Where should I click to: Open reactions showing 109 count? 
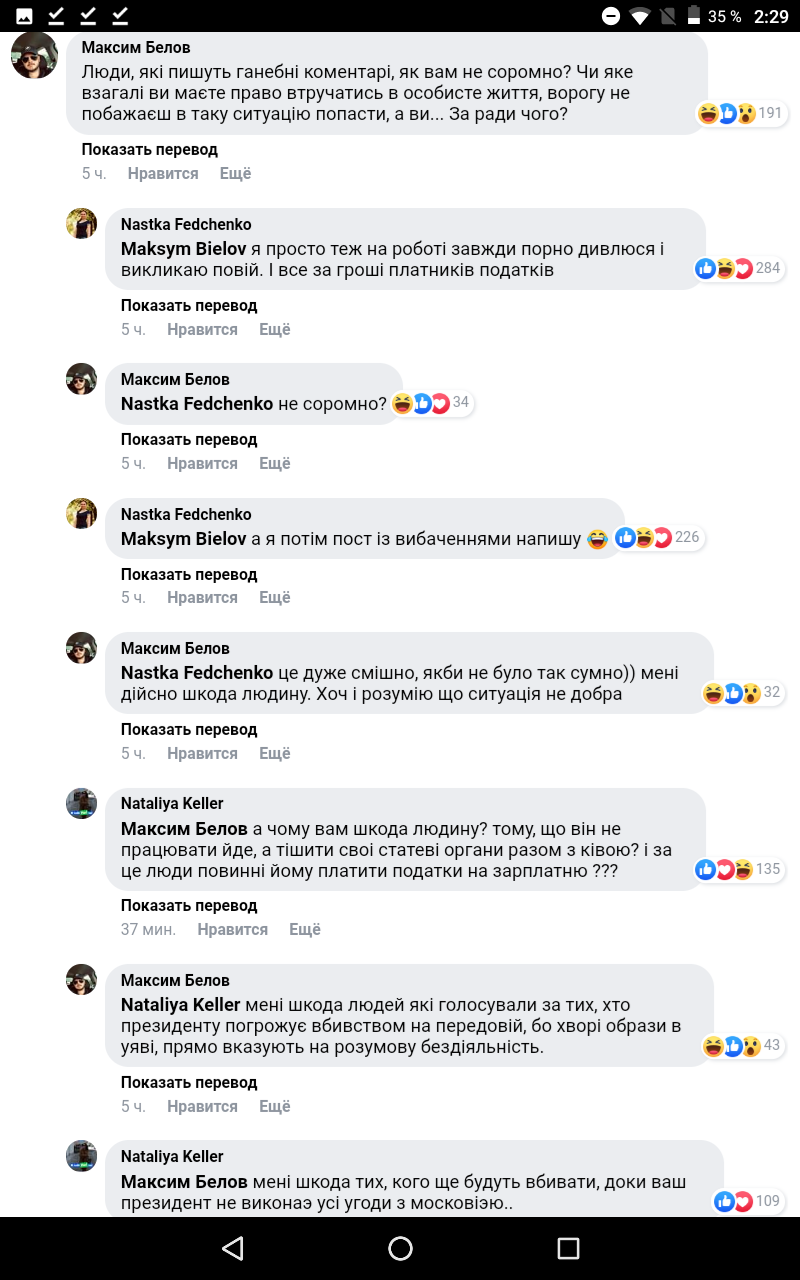(x=747, y=1201)
